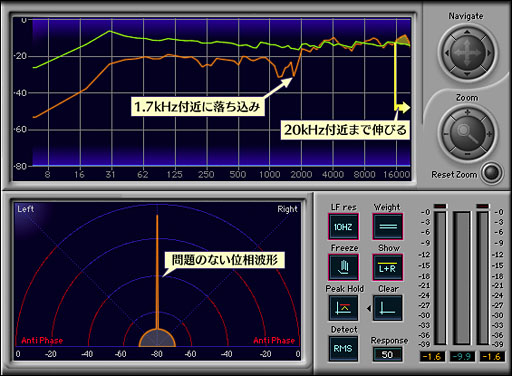512x376 pixels.
Task: Click the Zoom plus at top
Action: click(x=467, y=113)
